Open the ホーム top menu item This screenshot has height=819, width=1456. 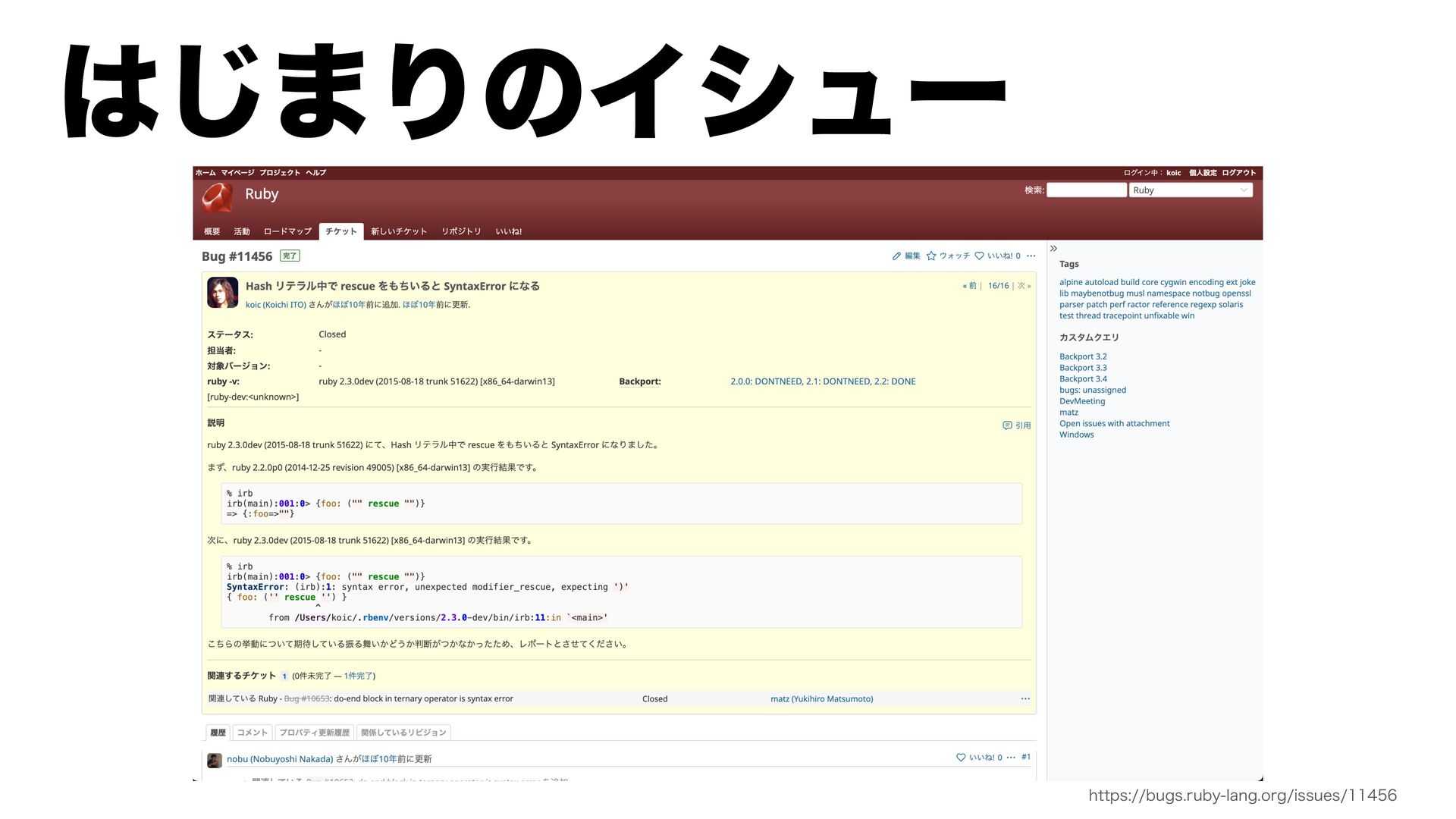click(206, 173)
